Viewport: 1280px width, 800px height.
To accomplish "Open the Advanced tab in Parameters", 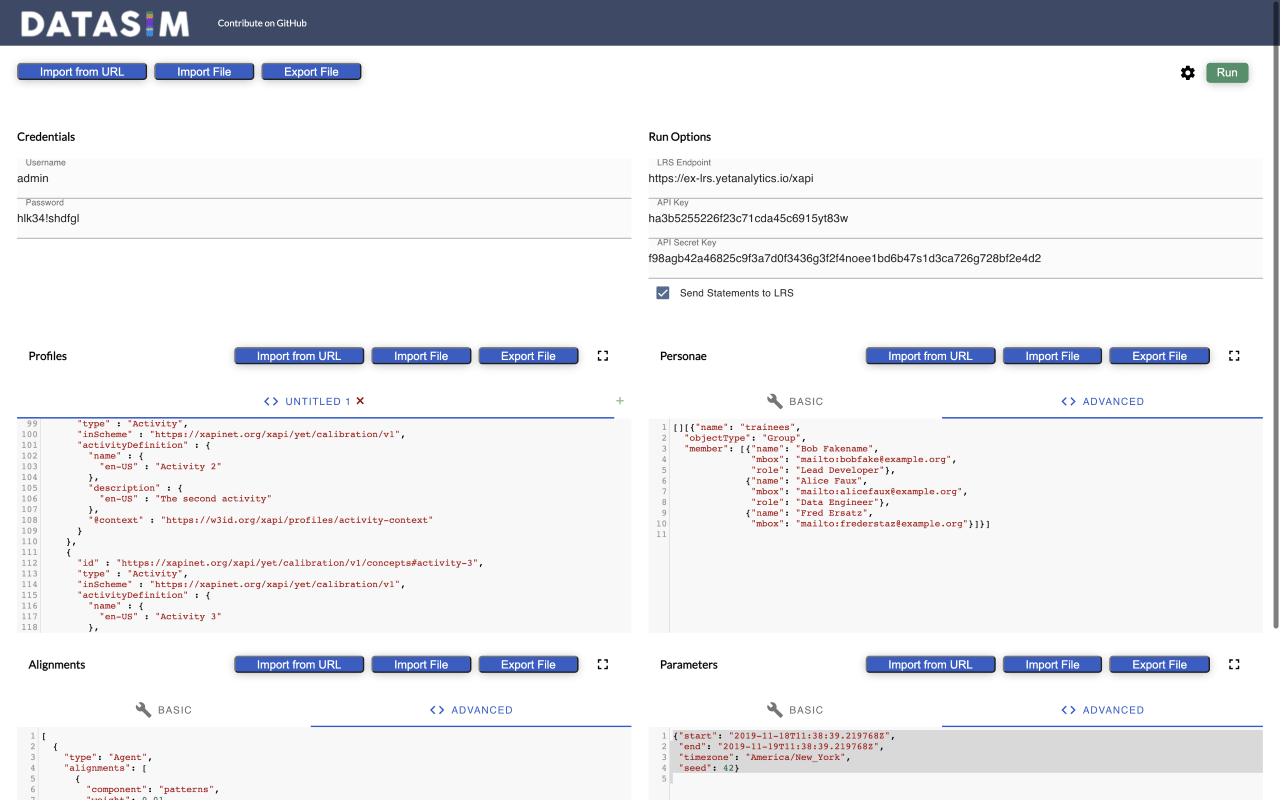I will (1102, 710).
